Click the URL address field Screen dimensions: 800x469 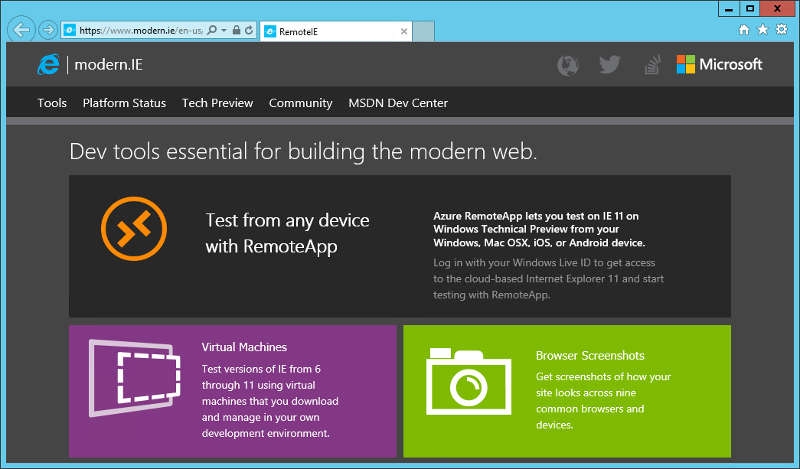(140, 31)
